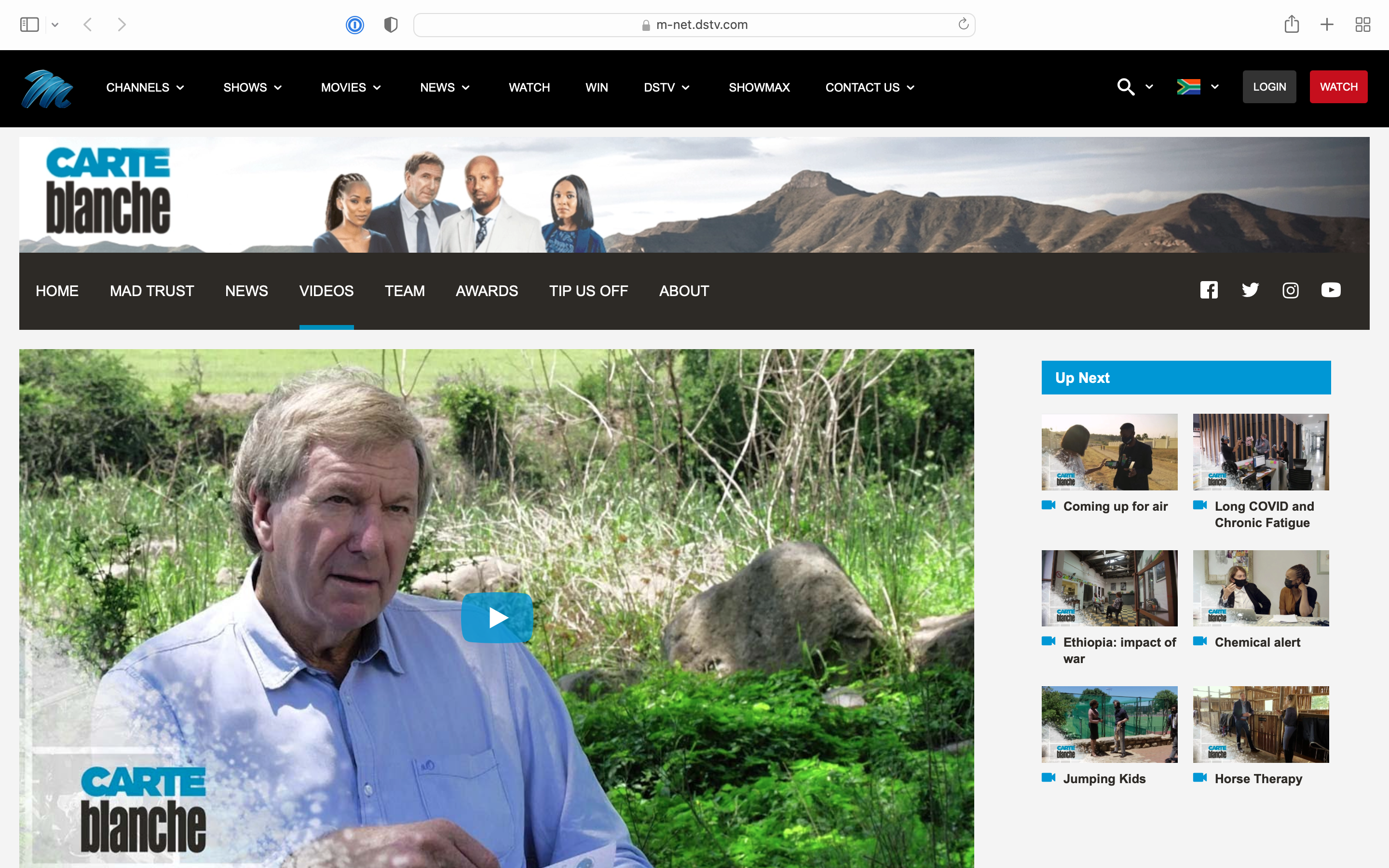This screenshot has height=868, width=1389.
Task: Open Chemical alert video title
Action: pos(1257,642)
